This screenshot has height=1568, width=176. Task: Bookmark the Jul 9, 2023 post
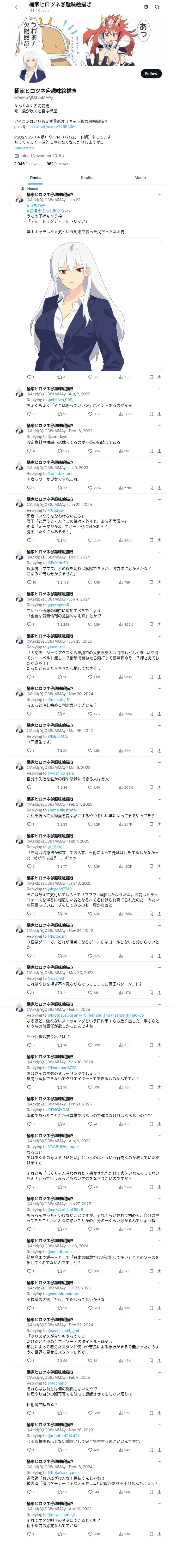[151, 488]
